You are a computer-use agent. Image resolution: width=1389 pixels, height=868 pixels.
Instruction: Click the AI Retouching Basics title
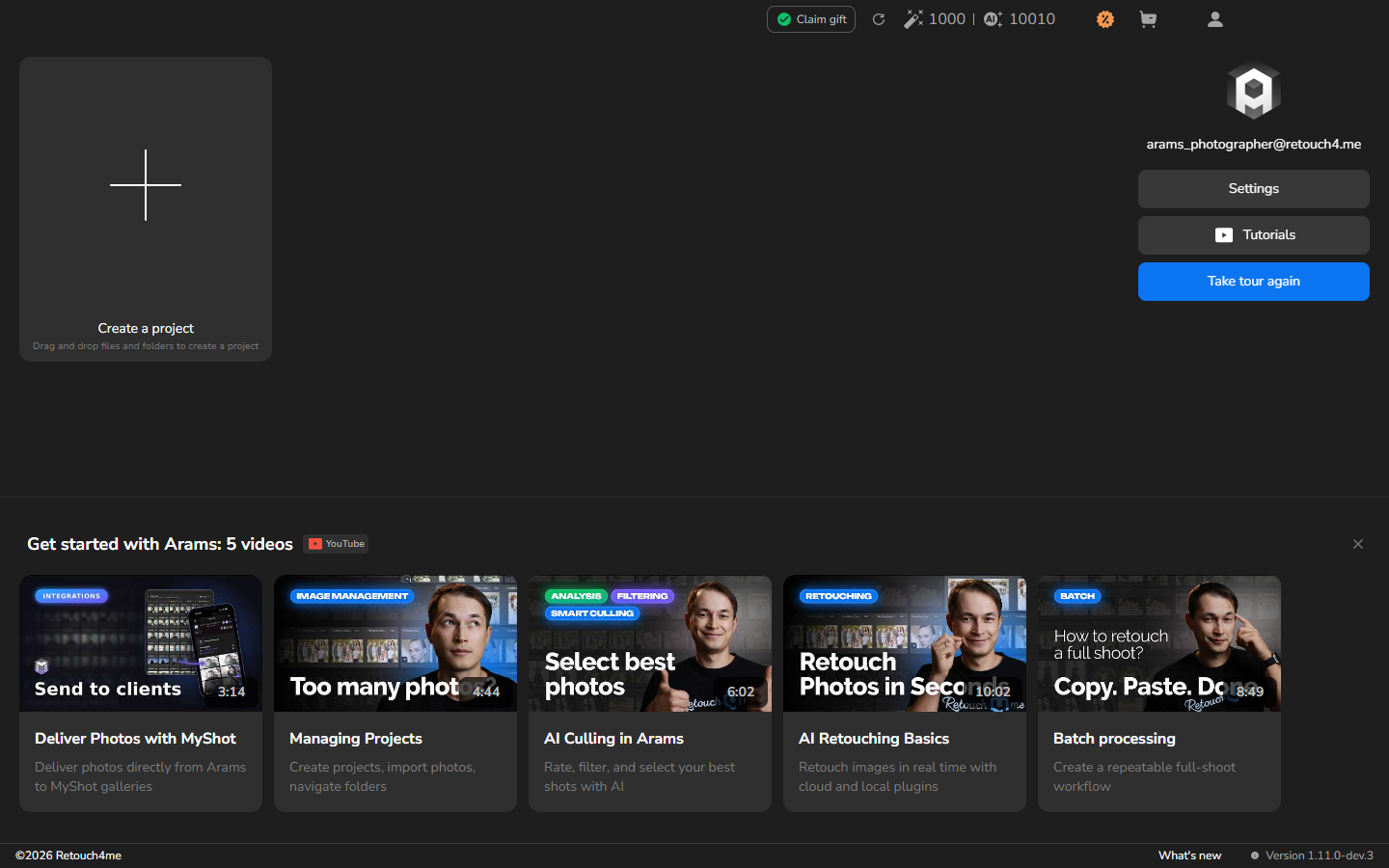tap(874, 739)
